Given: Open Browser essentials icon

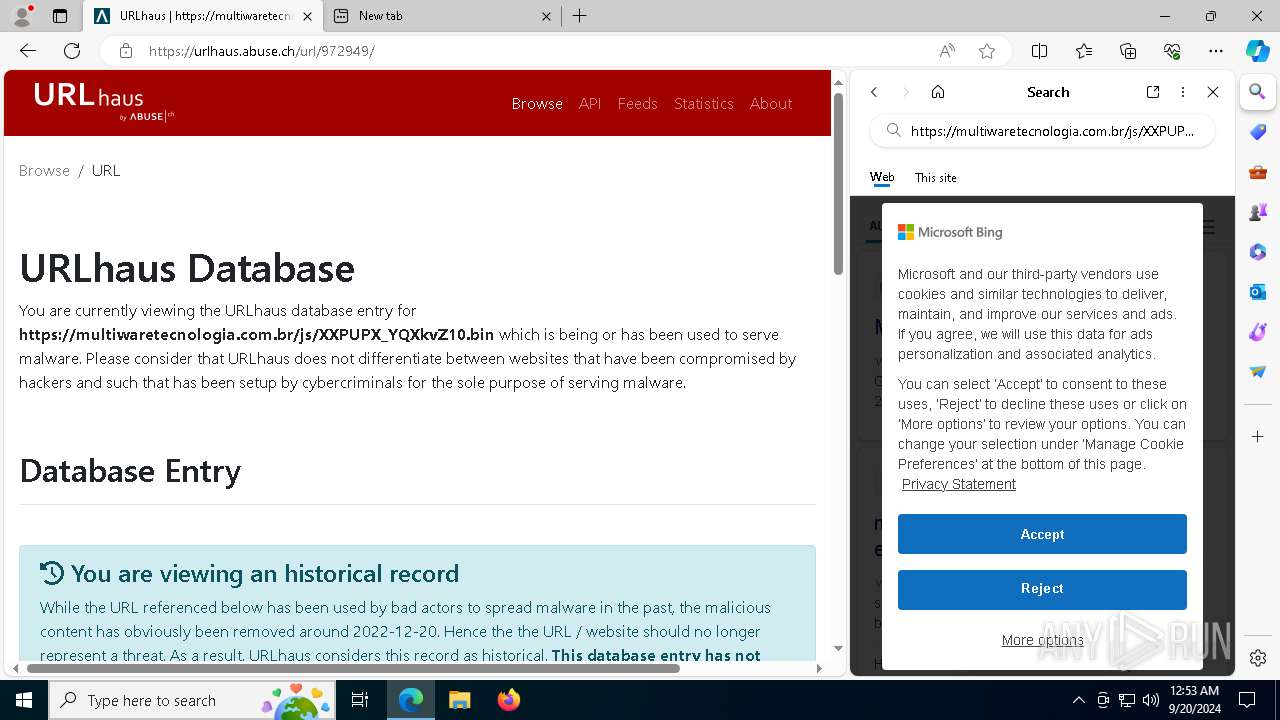Looking at the screenshot, I should click(1172, 51).
